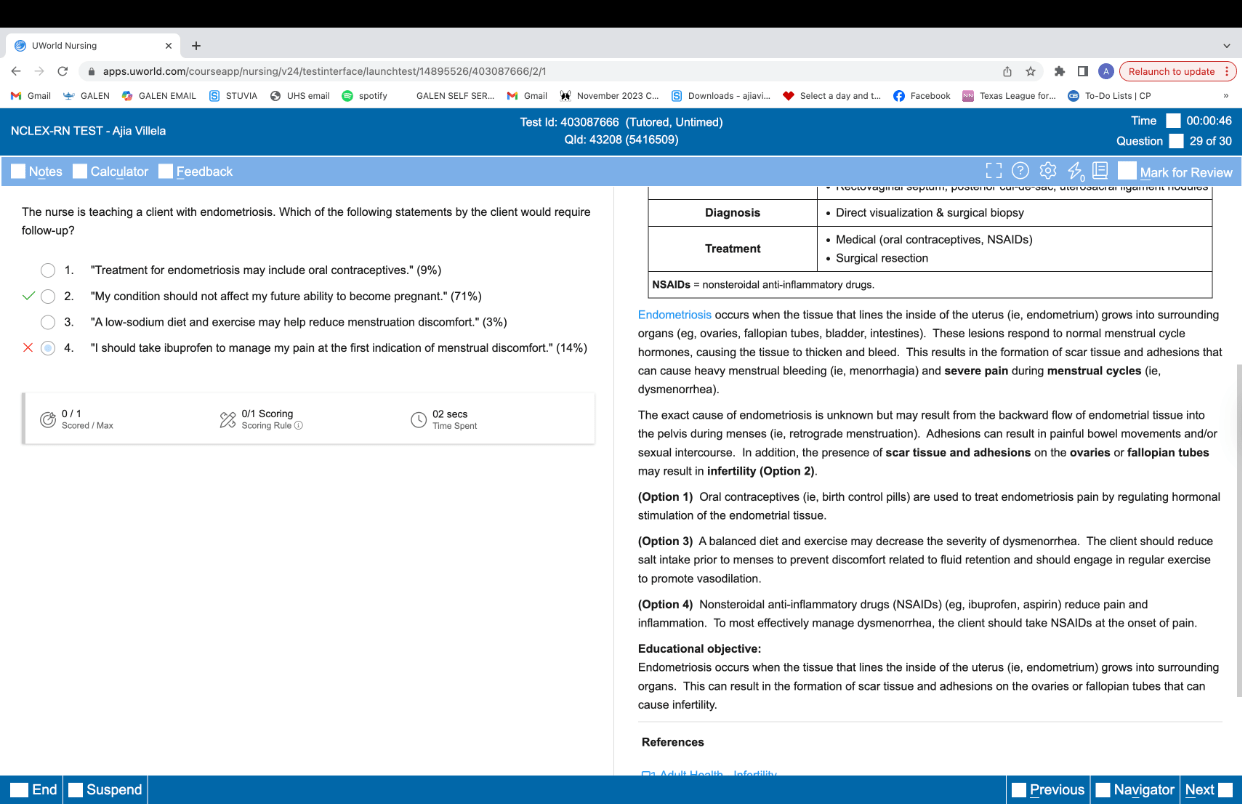The image size is (1242, 804).
Task: Click the share page icon in address bar
Action: [x=1008, y=71]
